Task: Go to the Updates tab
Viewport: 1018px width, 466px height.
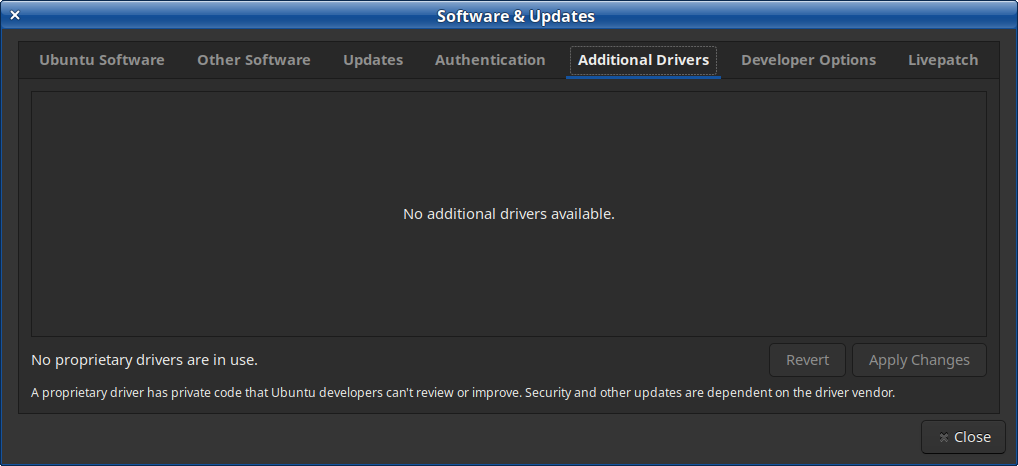Action: point(373,60)
